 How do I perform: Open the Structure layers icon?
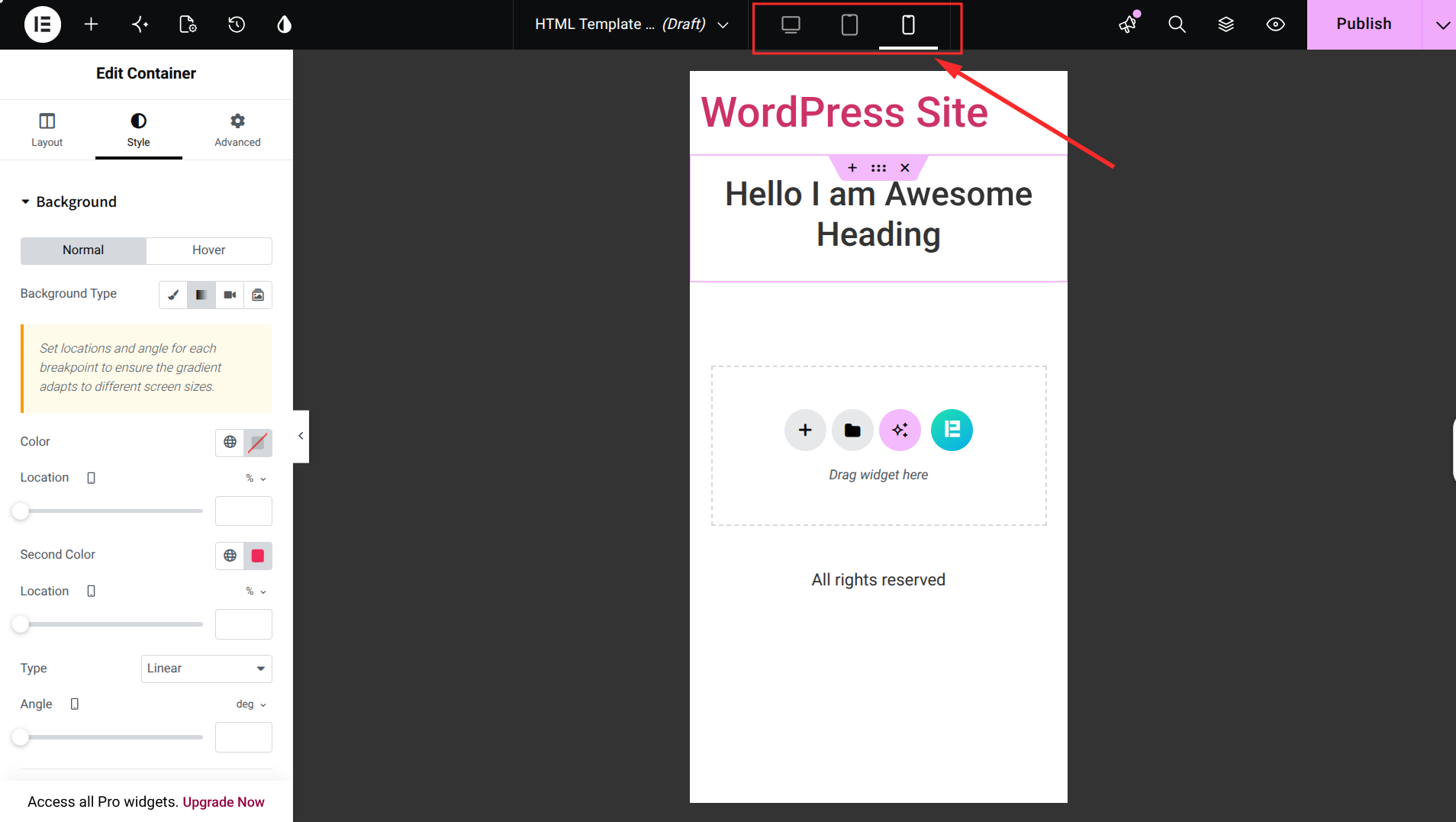coord(1226,24)
